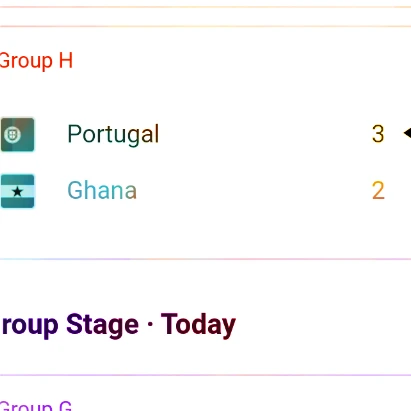Click the winner arrow beside Portugal's score
411x411 pixels.
coord(407,133)
